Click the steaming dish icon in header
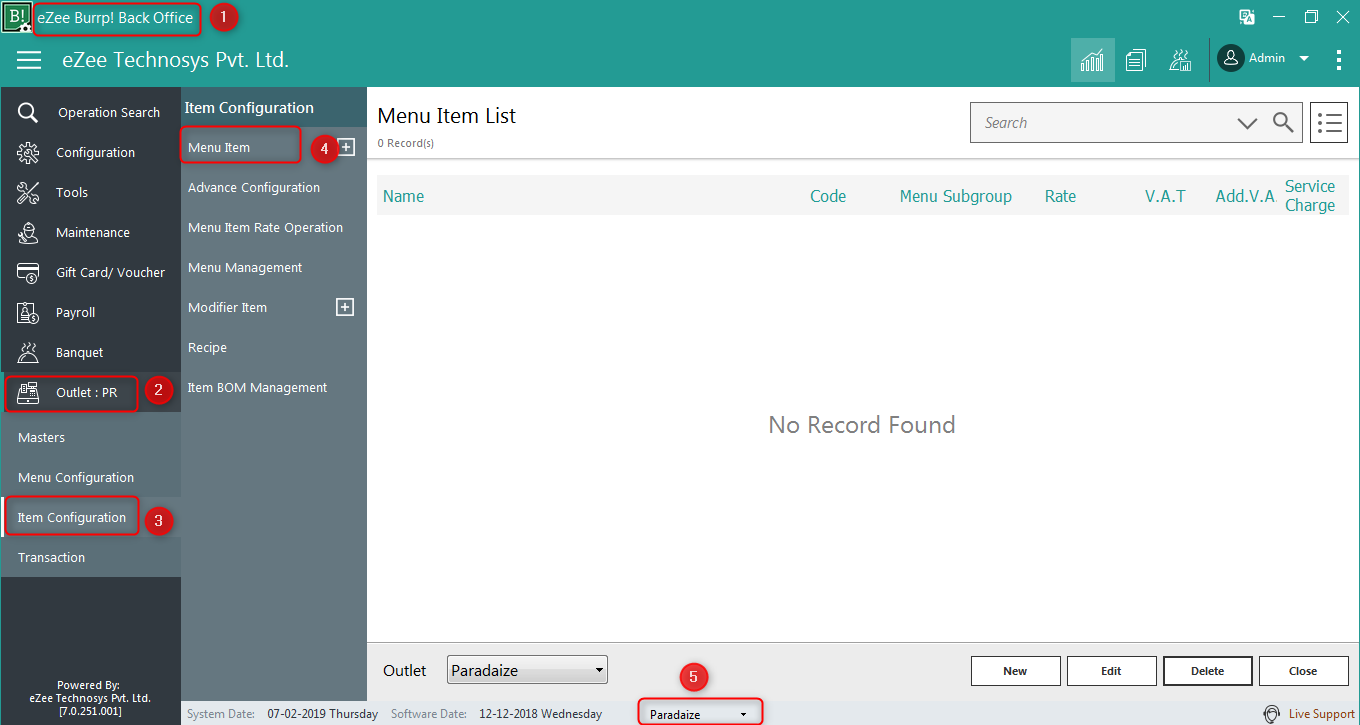 [x=1180, y=60]
